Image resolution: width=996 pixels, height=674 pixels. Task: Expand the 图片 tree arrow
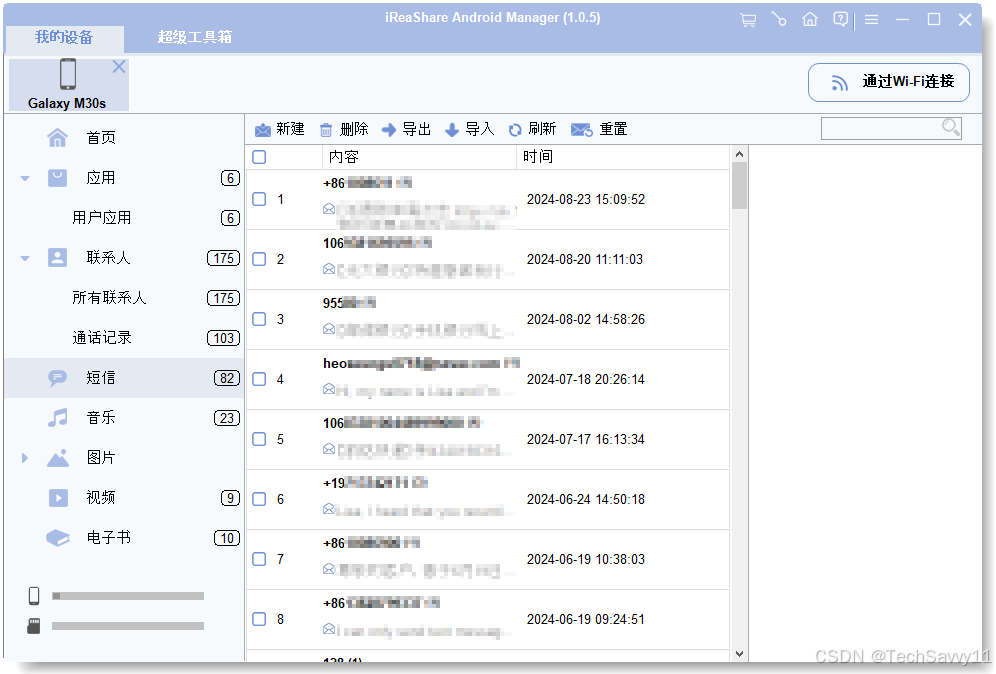point(25,458)
